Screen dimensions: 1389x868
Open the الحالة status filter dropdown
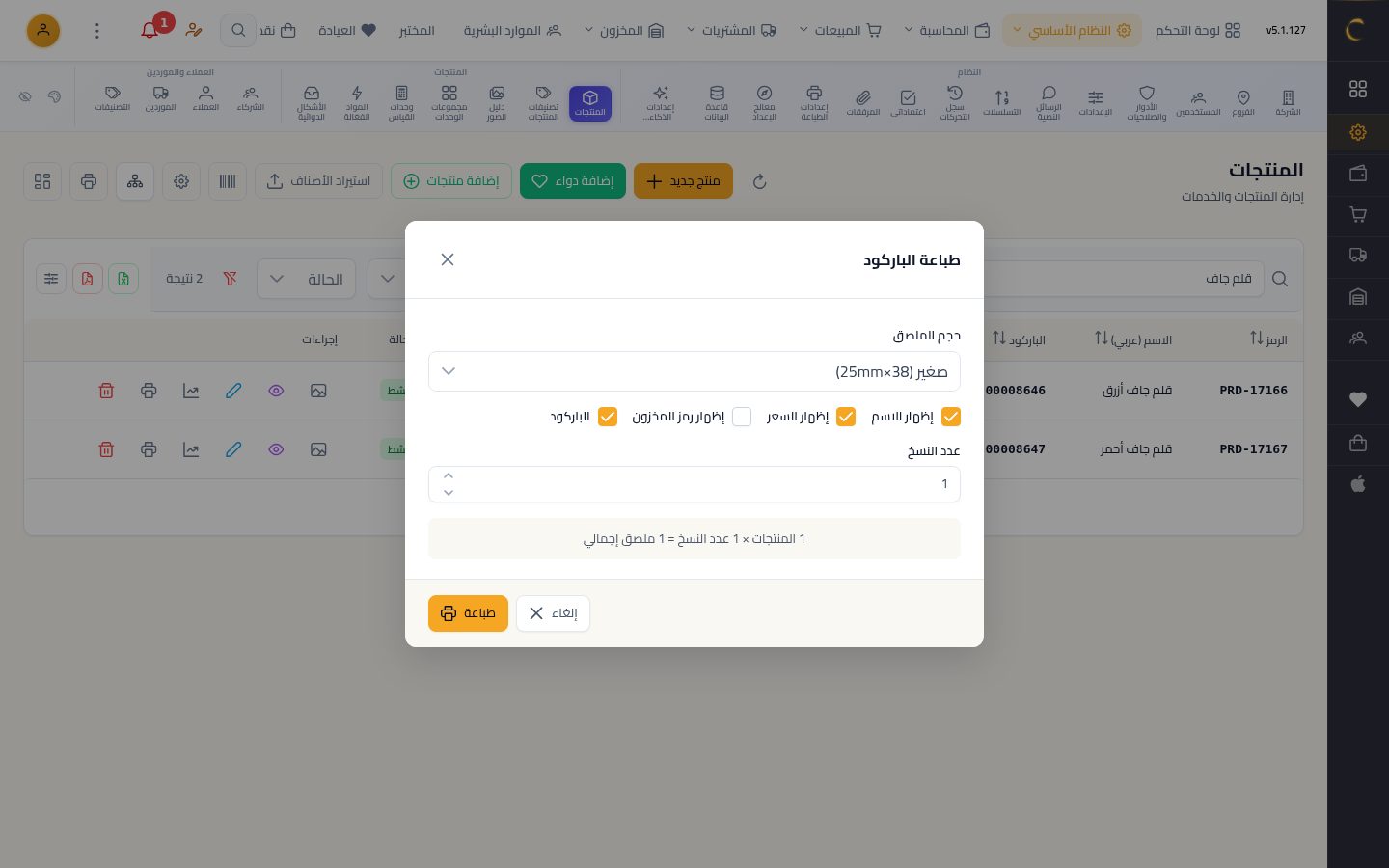306,279
